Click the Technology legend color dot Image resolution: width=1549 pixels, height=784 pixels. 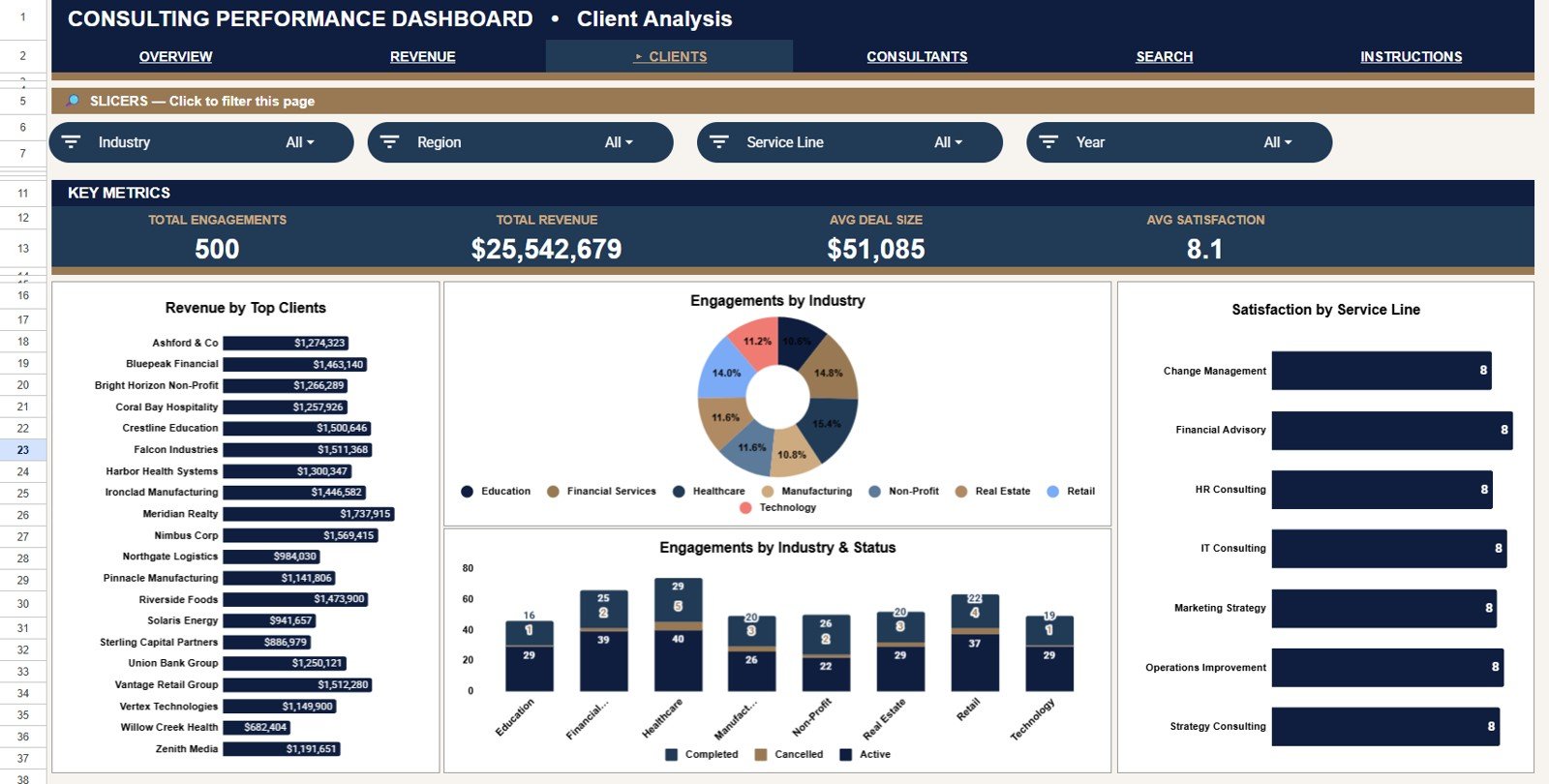(x=745, y=508)
